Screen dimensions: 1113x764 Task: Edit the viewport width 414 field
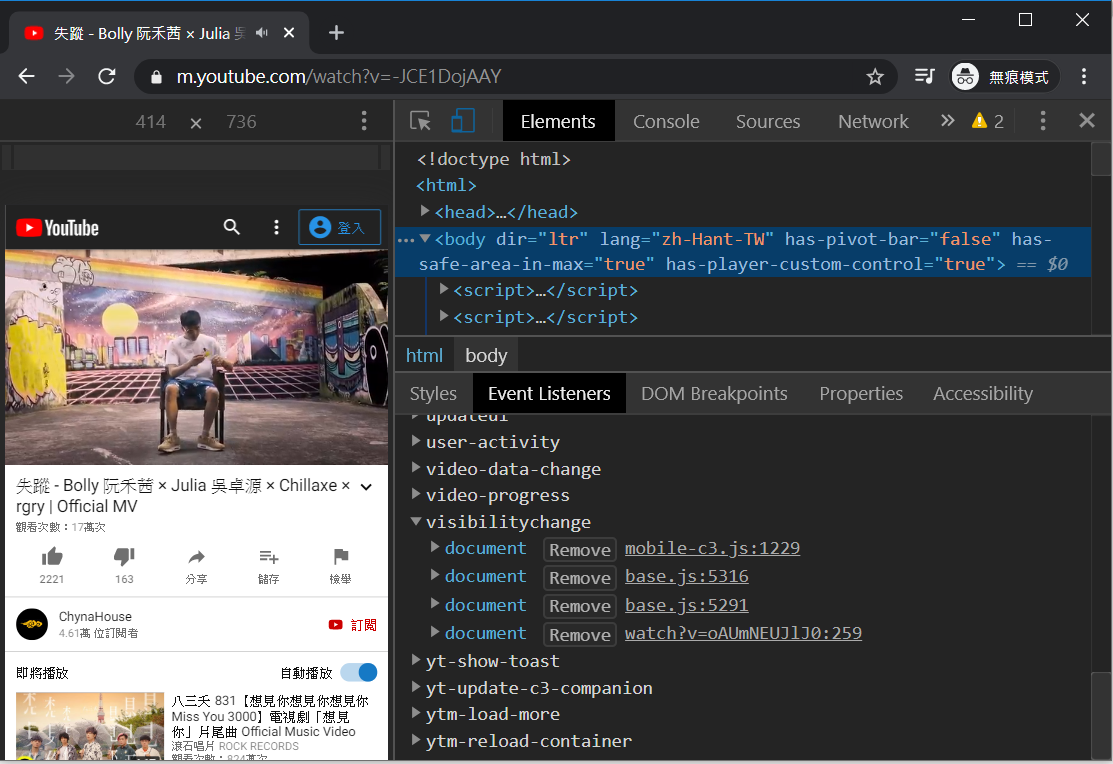click(x=150, y=122)
